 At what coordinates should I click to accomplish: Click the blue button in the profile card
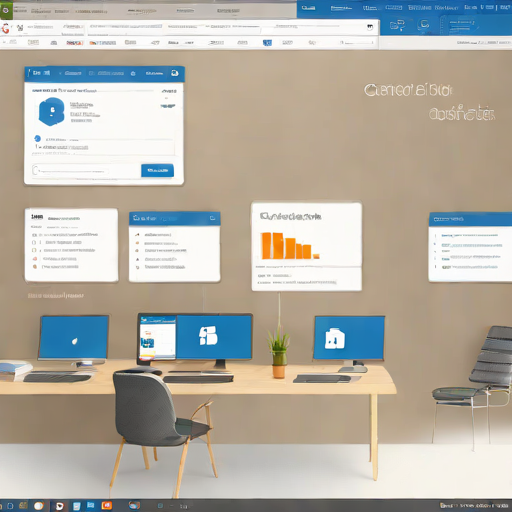tap(157, 170)
